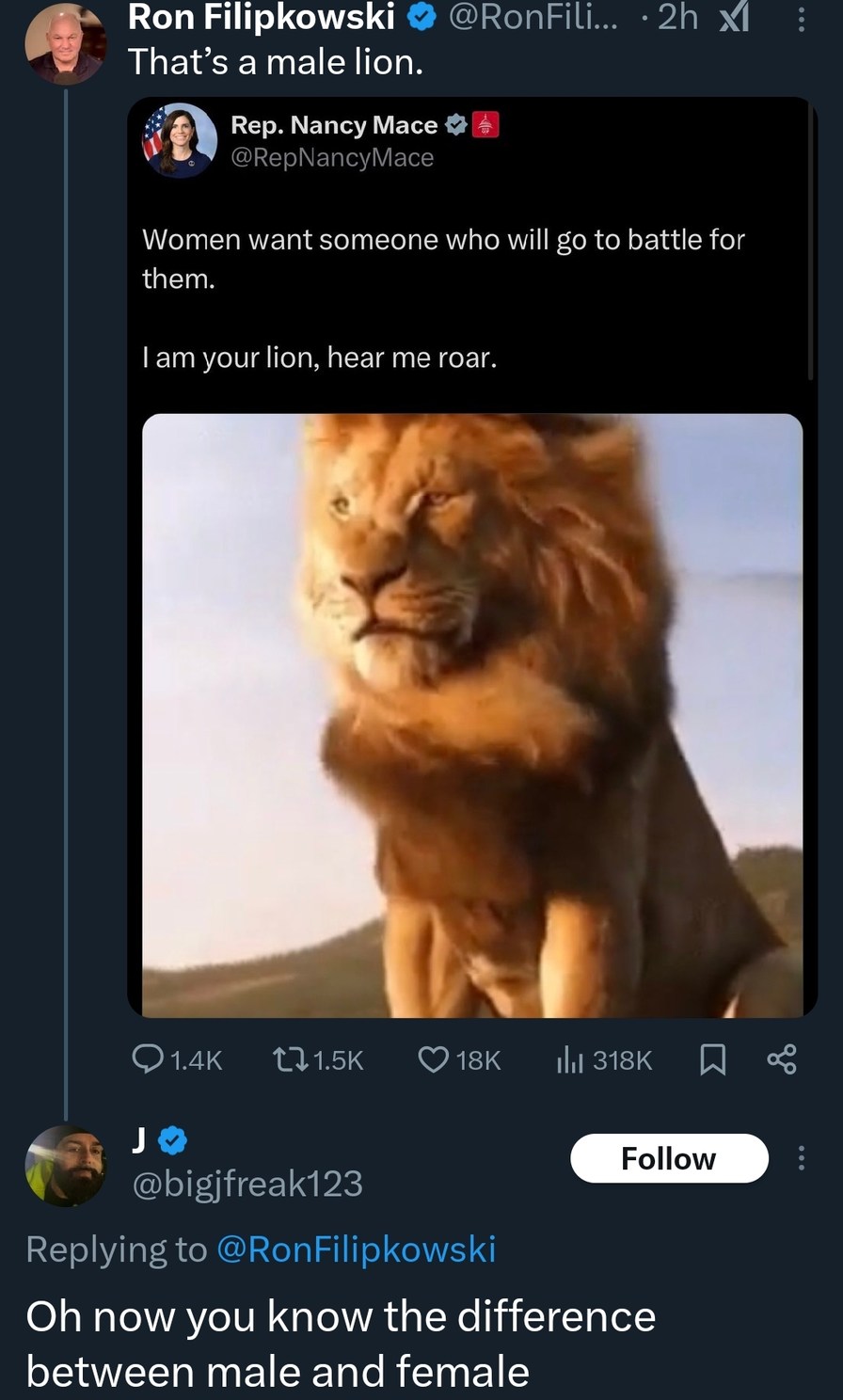Viewport: 843px width, 1400px height.
Task: Follow @bigjfreak123
Action: tap(669, 1158)
